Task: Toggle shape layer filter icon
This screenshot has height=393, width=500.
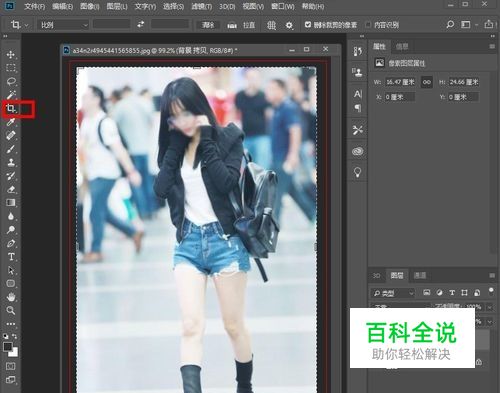Action: (x=464, y=293)
